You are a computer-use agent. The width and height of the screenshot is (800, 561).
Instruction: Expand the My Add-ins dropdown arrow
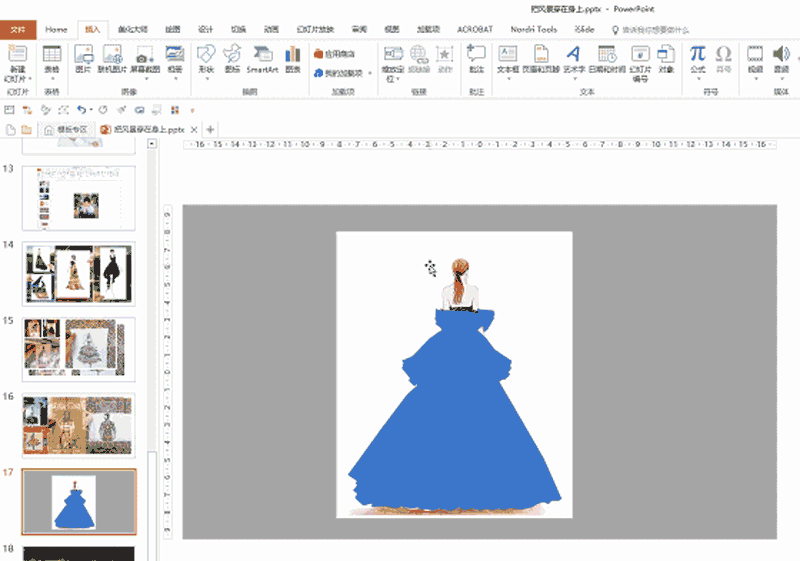370,73
